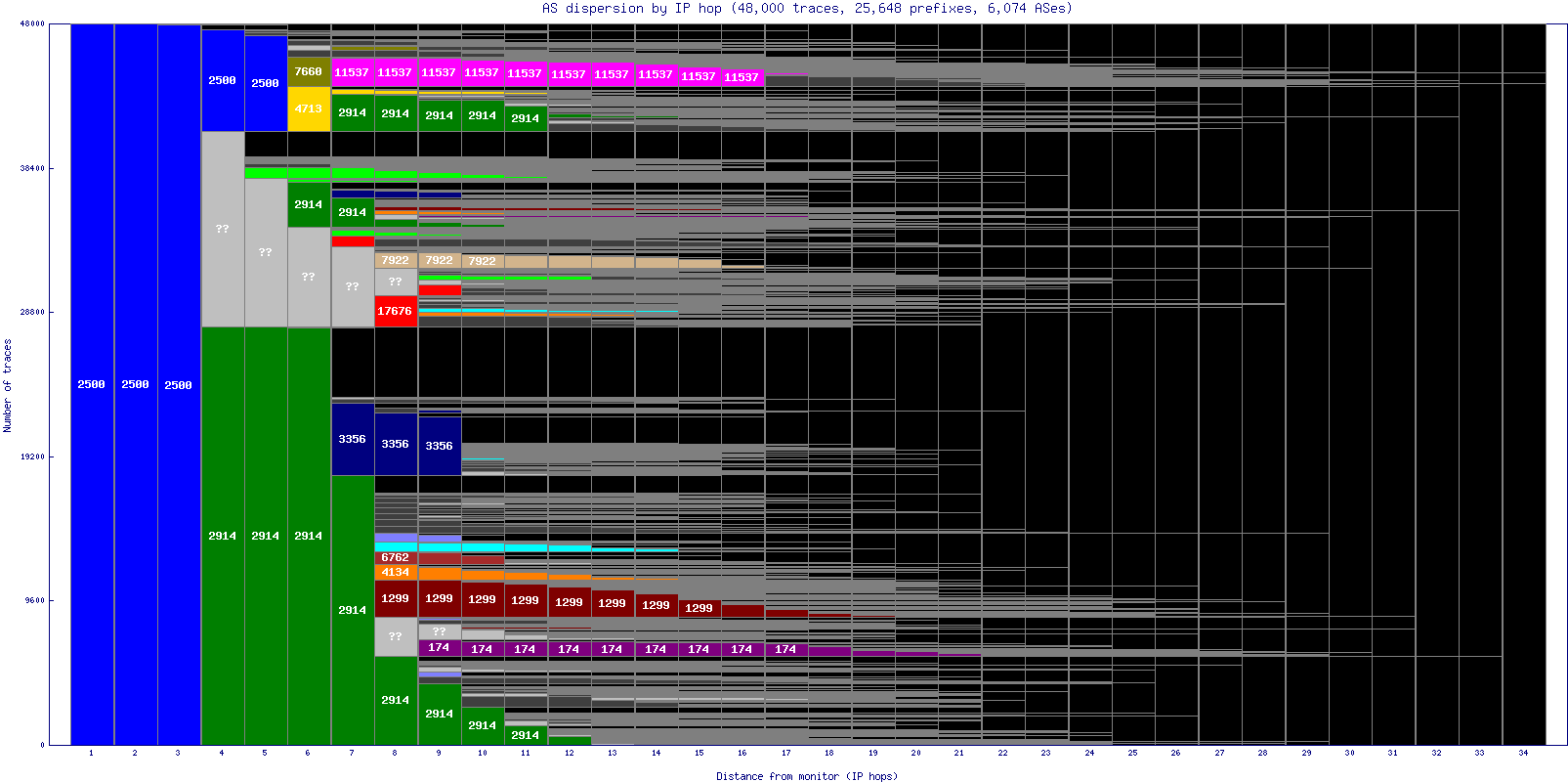Screen dimensions: 1568x782
Task: Click the blue 2500 block at hop 5
Action: tap(266, 83)
